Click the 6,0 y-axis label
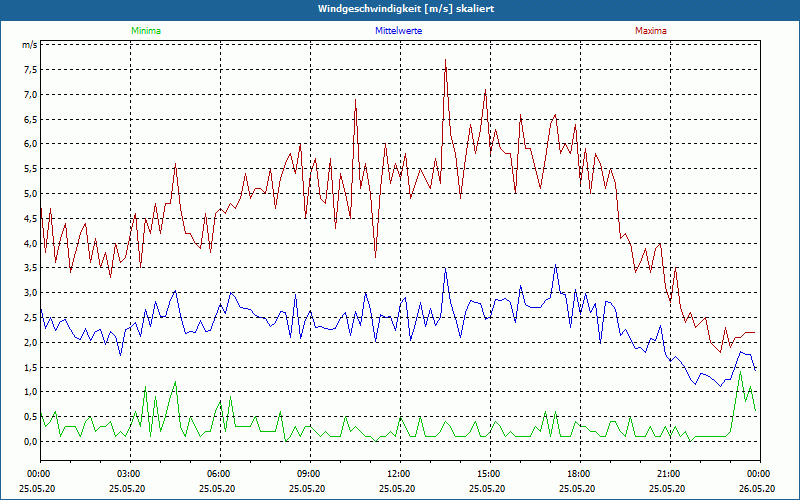 (x=31, y=144)
